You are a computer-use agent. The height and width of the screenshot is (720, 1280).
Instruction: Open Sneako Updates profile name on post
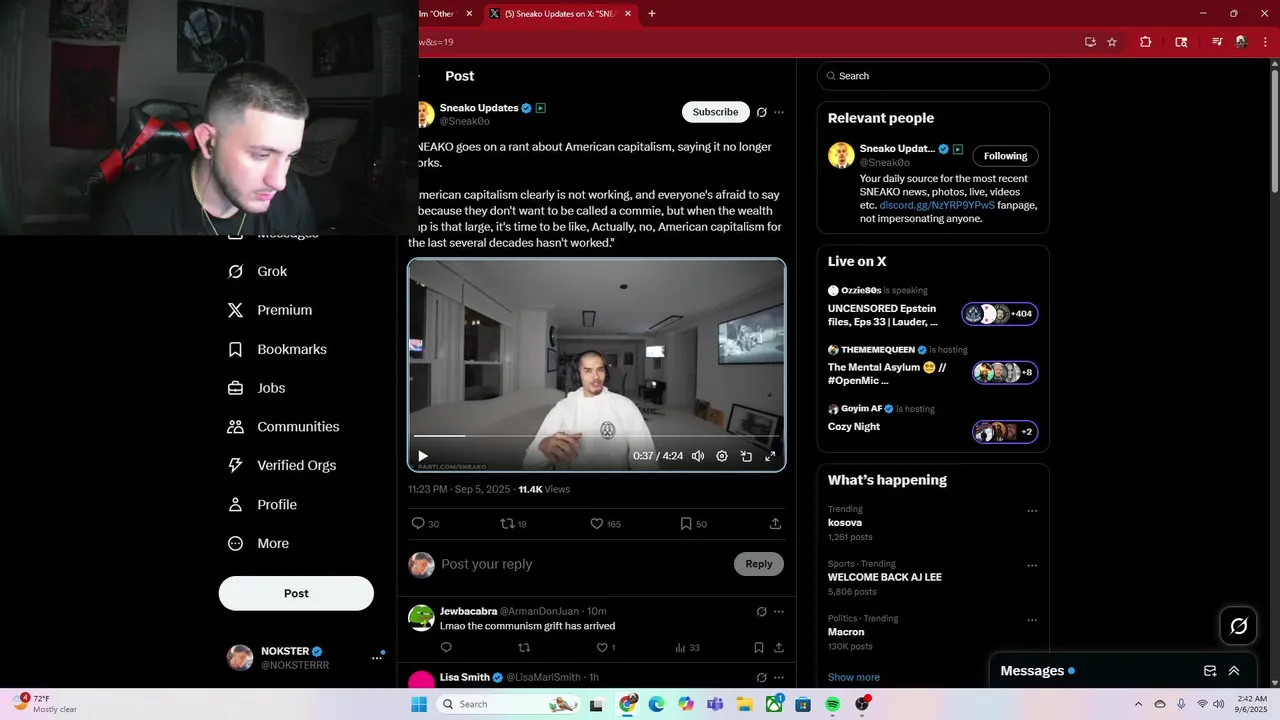point(479,108)
